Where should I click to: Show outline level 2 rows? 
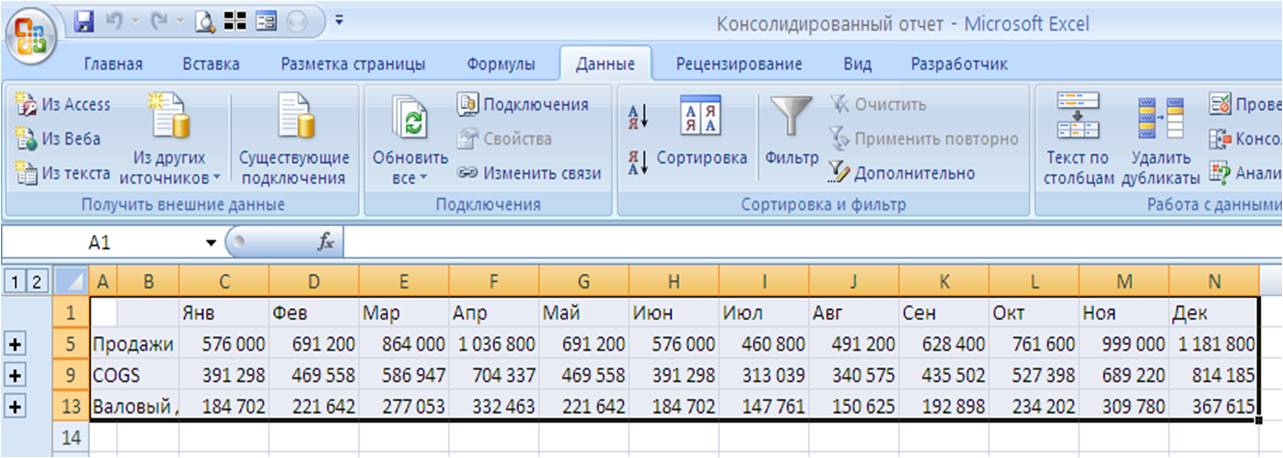38,281
